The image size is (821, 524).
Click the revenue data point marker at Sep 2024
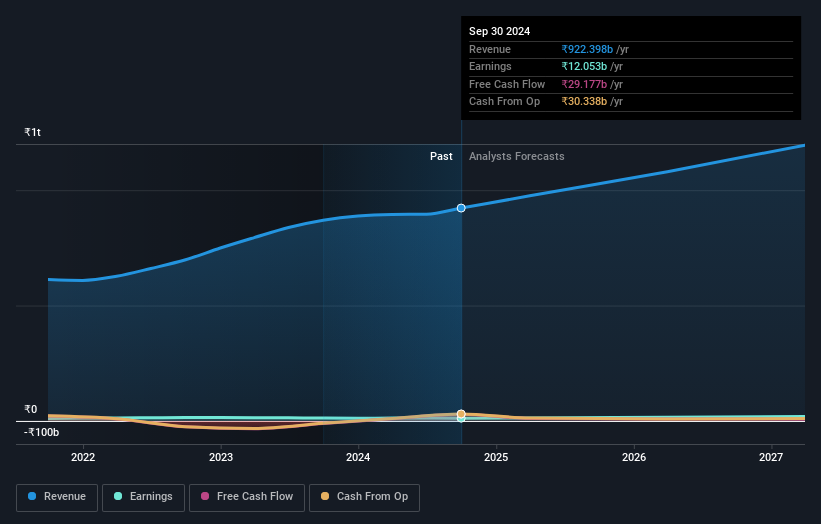pyautogui.click(x=461, y=208)
